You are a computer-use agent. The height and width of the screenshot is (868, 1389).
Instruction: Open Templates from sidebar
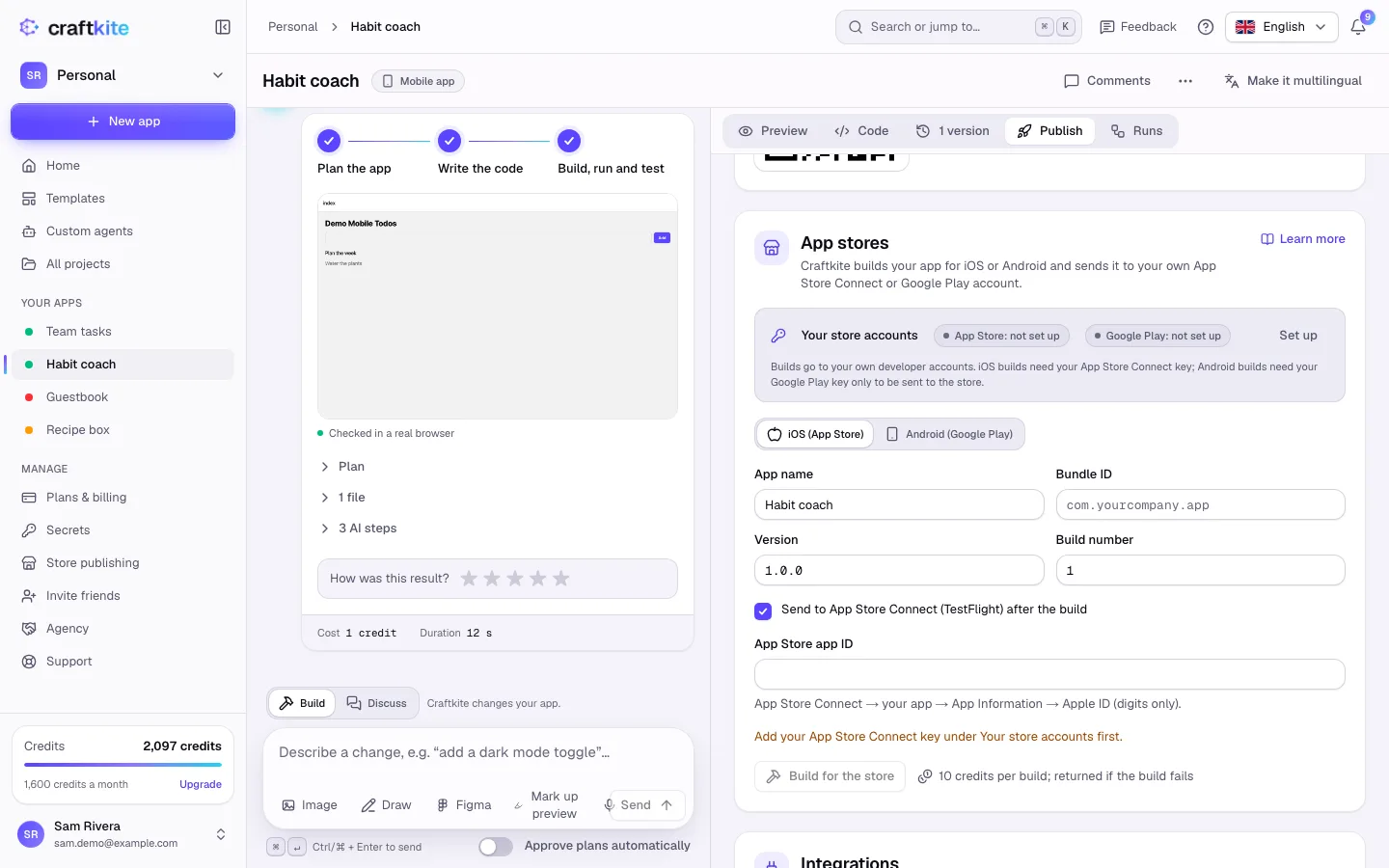tap(123, 199)
